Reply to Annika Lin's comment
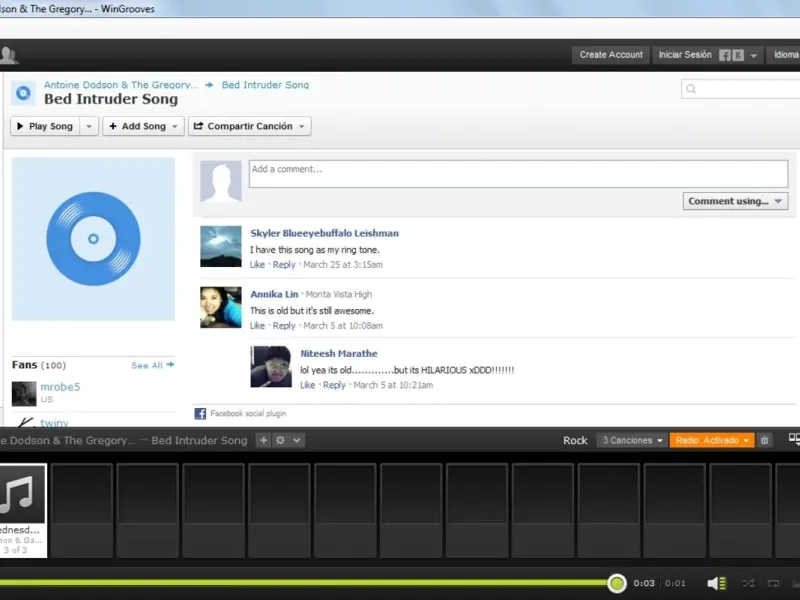Image resolution: width=800 pixels, height=600 pixels. tap(284, 326)
